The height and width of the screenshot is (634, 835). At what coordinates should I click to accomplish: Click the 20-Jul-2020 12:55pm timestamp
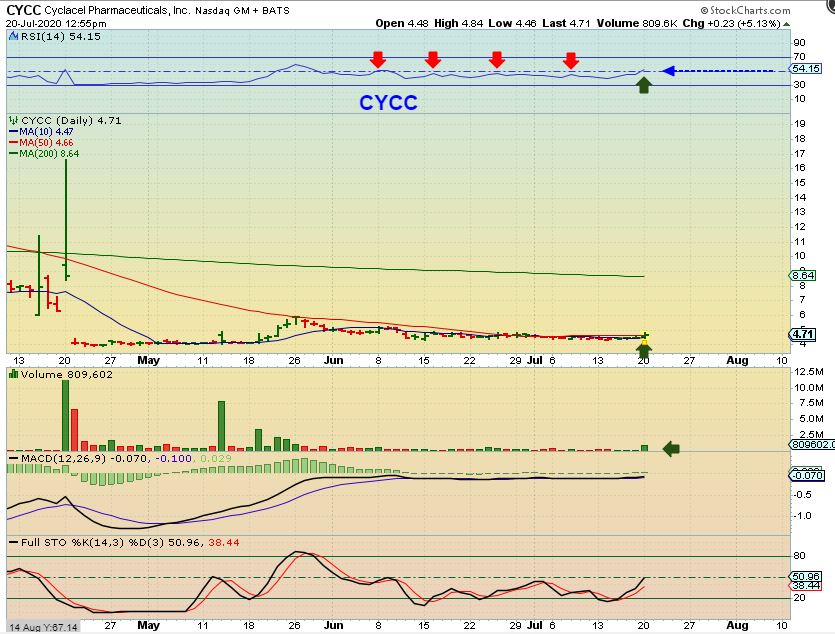(56, 23)
